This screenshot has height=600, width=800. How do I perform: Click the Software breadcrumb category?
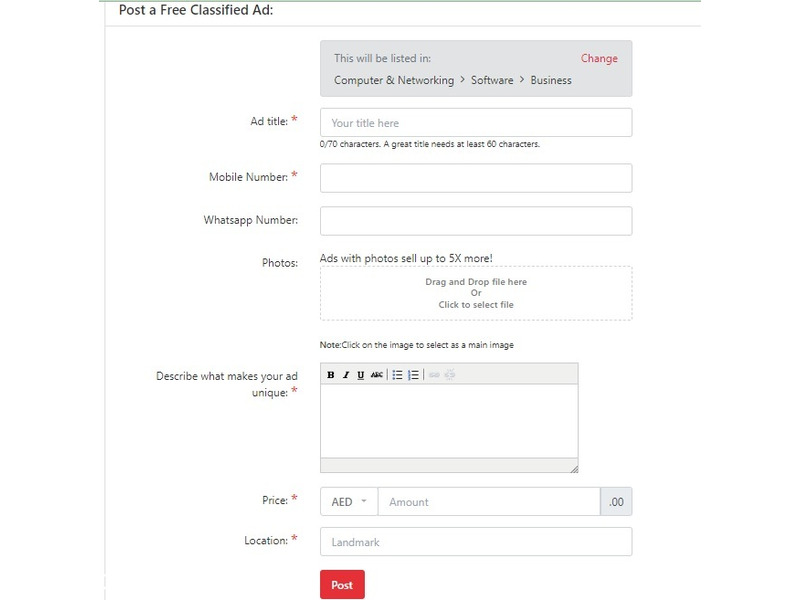click(x=492, y=80)
